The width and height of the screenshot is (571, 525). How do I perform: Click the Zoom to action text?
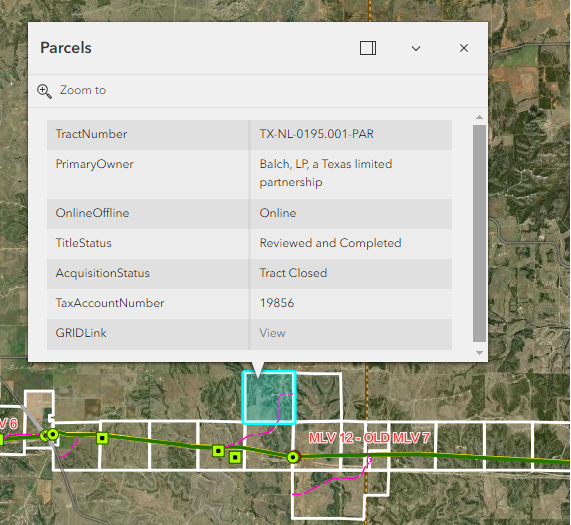[83, 90]
